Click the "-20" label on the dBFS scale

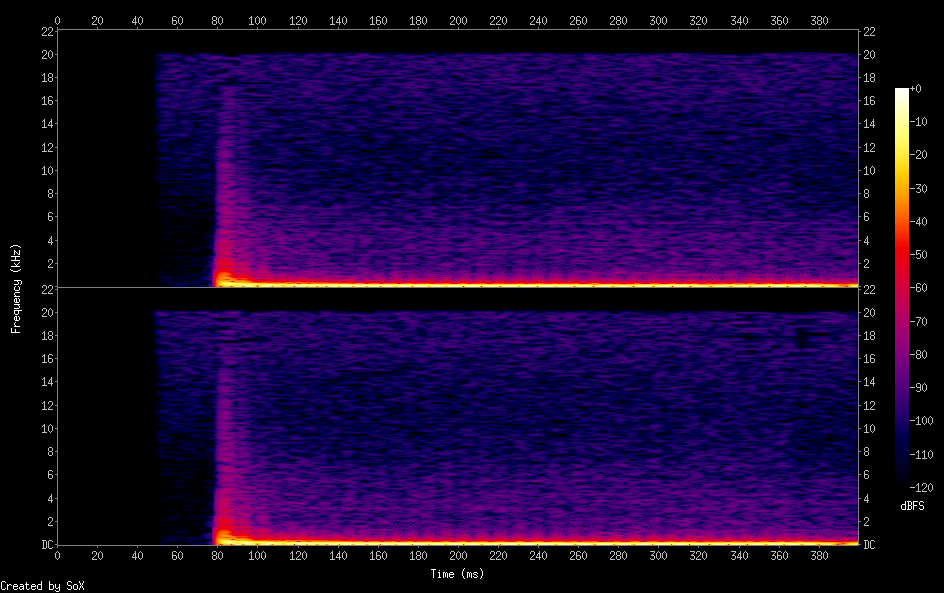(x=919, y=155)
